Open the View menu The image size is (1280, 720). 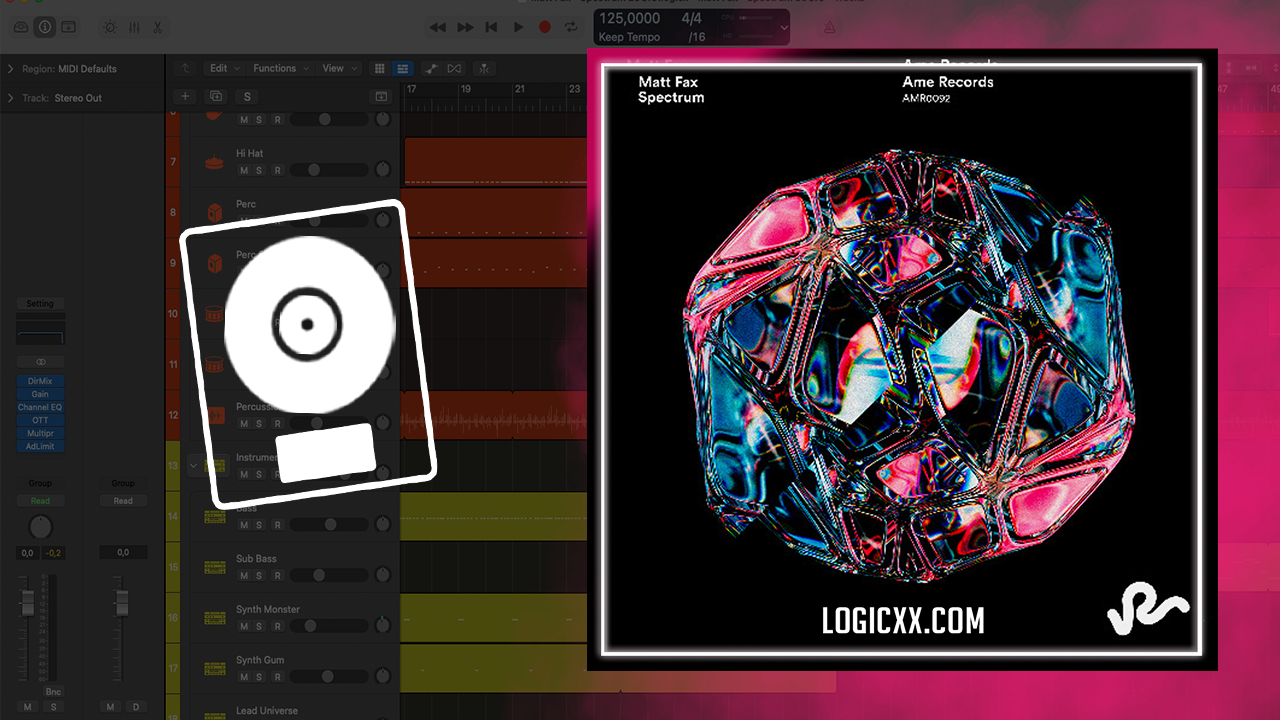click(x=337, y=68)
